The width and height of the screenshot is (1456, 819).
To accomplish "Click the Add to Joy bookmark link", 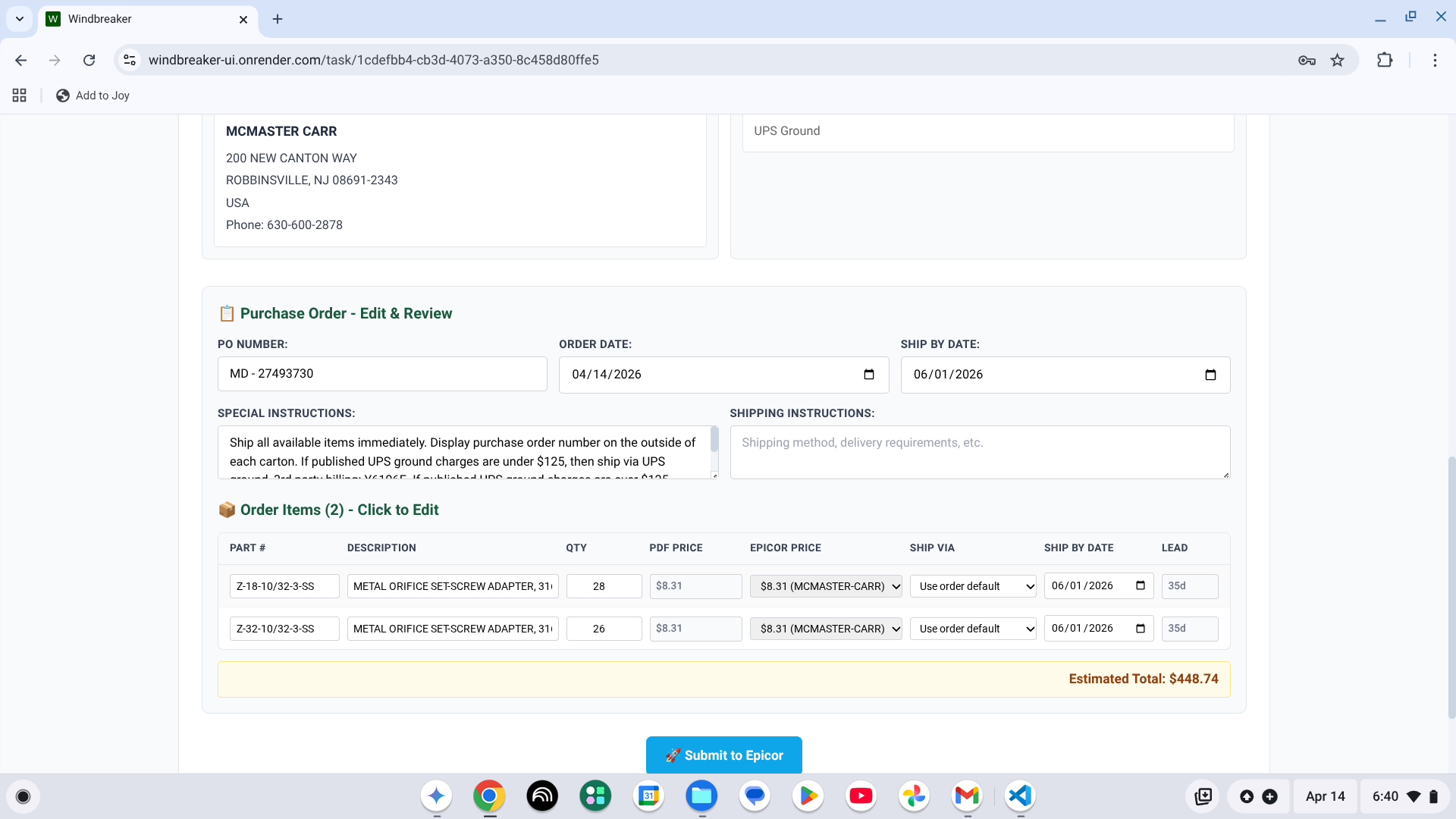I will coord(93,96).
